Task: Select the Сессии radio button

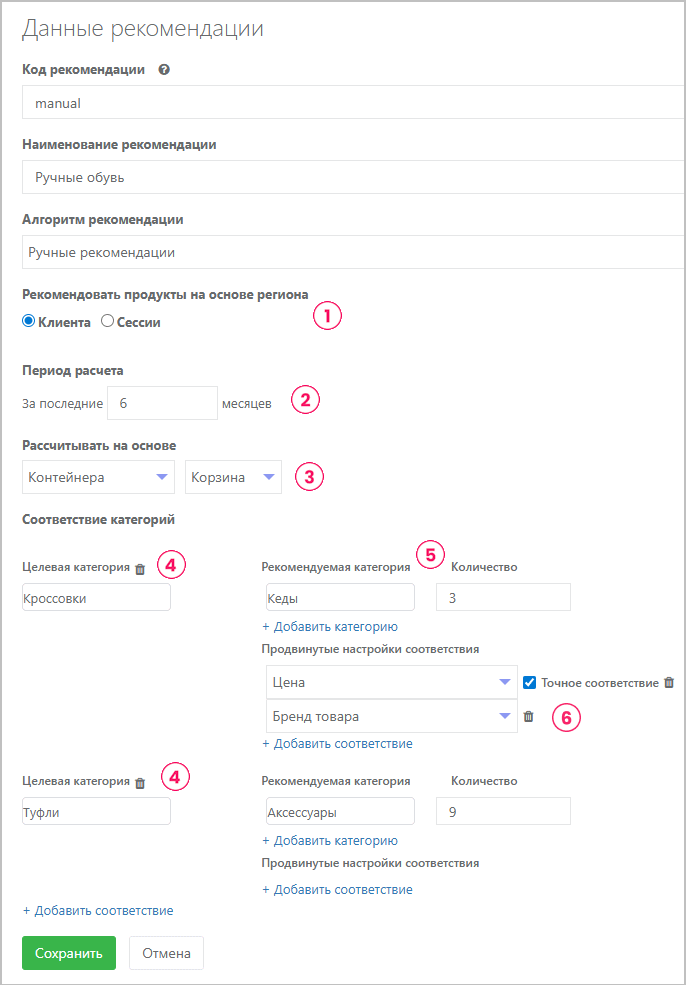Action: (108, 322)
